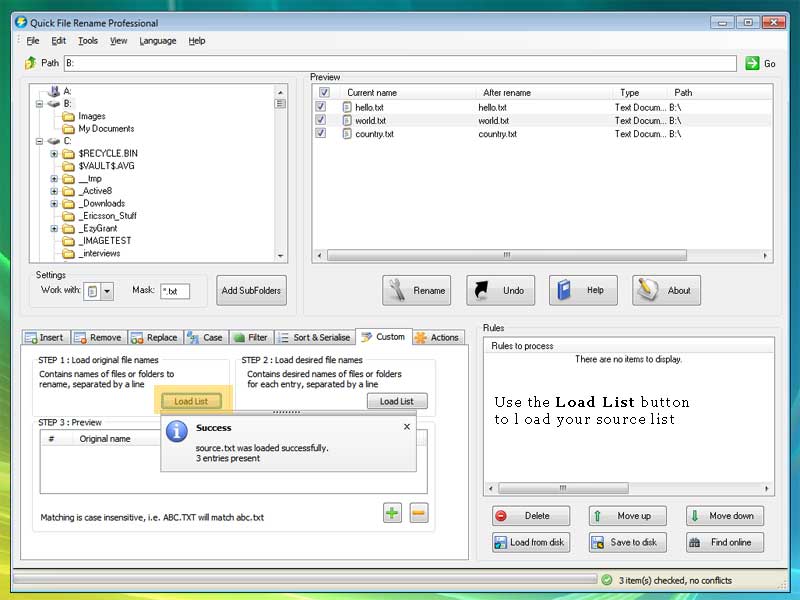Screen dimensions: 800x600
Task: Click the orange minus remove entry icon
Action: pyautogui.click(x=419, y=513)
